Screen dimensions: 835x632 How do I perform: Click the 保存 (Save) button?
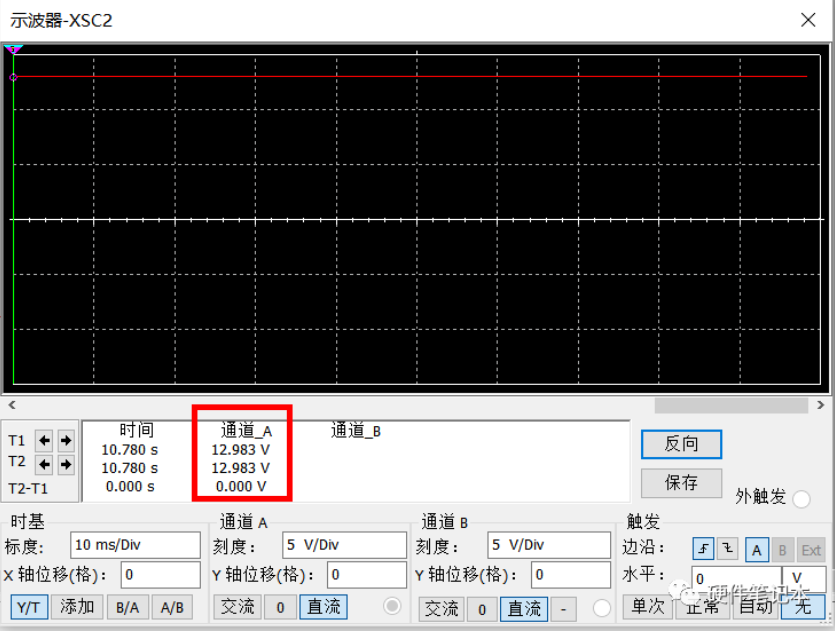tap(681, 482)
